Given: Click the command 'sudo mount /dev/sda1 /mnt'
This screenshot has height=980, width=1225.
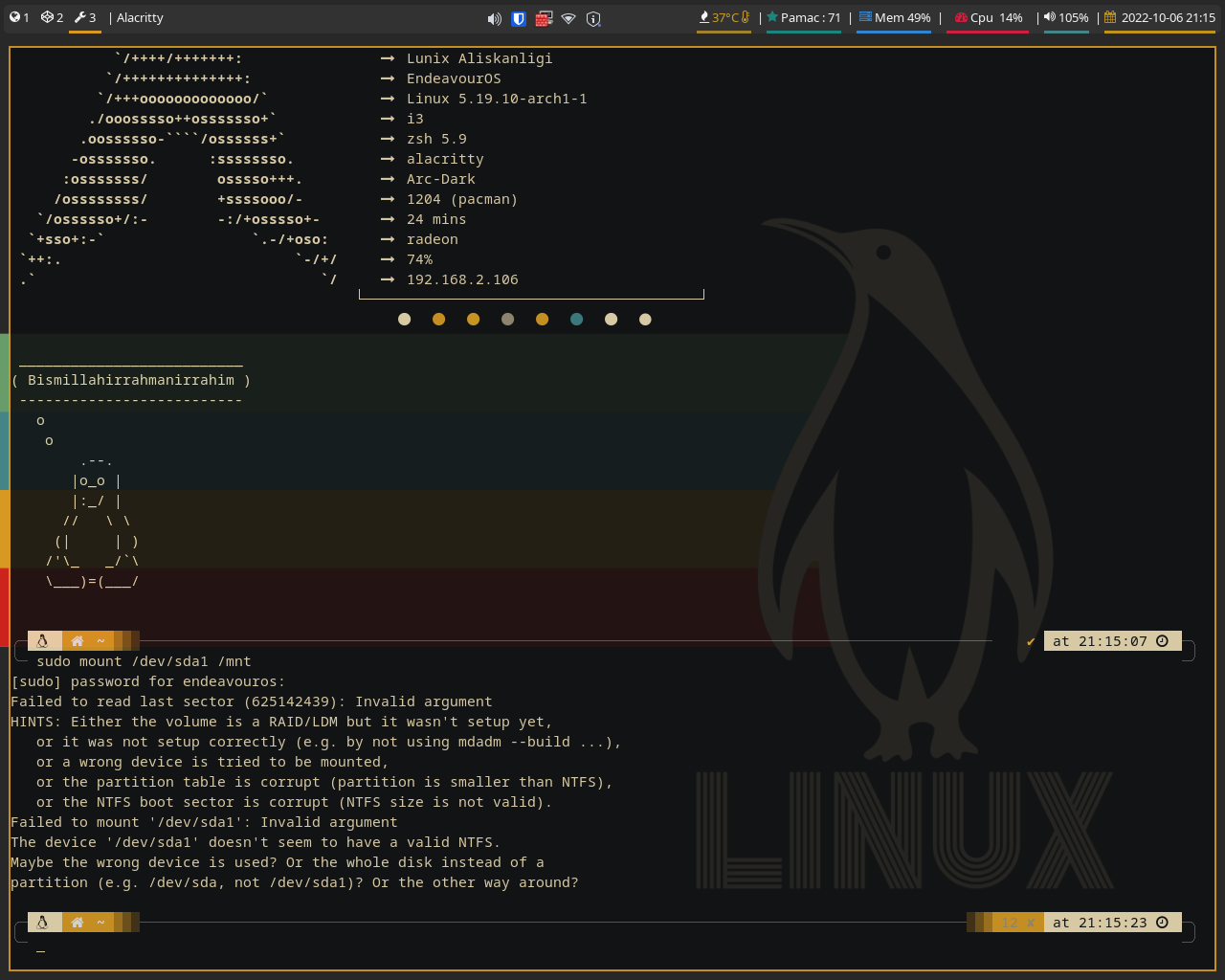Looking at the screenshot, I should click(x=144, y=661).
